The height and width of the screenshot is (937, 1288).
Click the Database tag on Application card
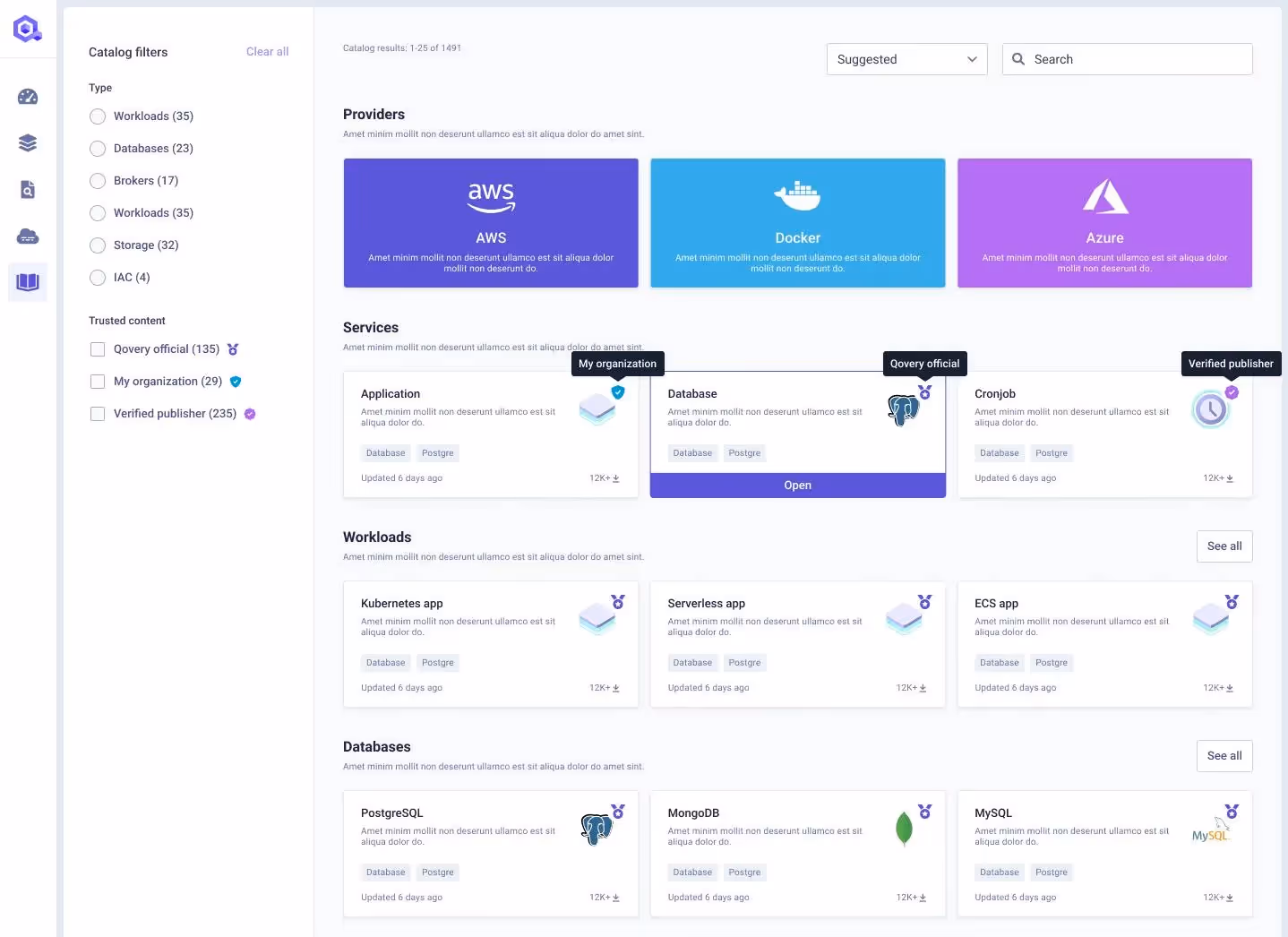(386, 453)
